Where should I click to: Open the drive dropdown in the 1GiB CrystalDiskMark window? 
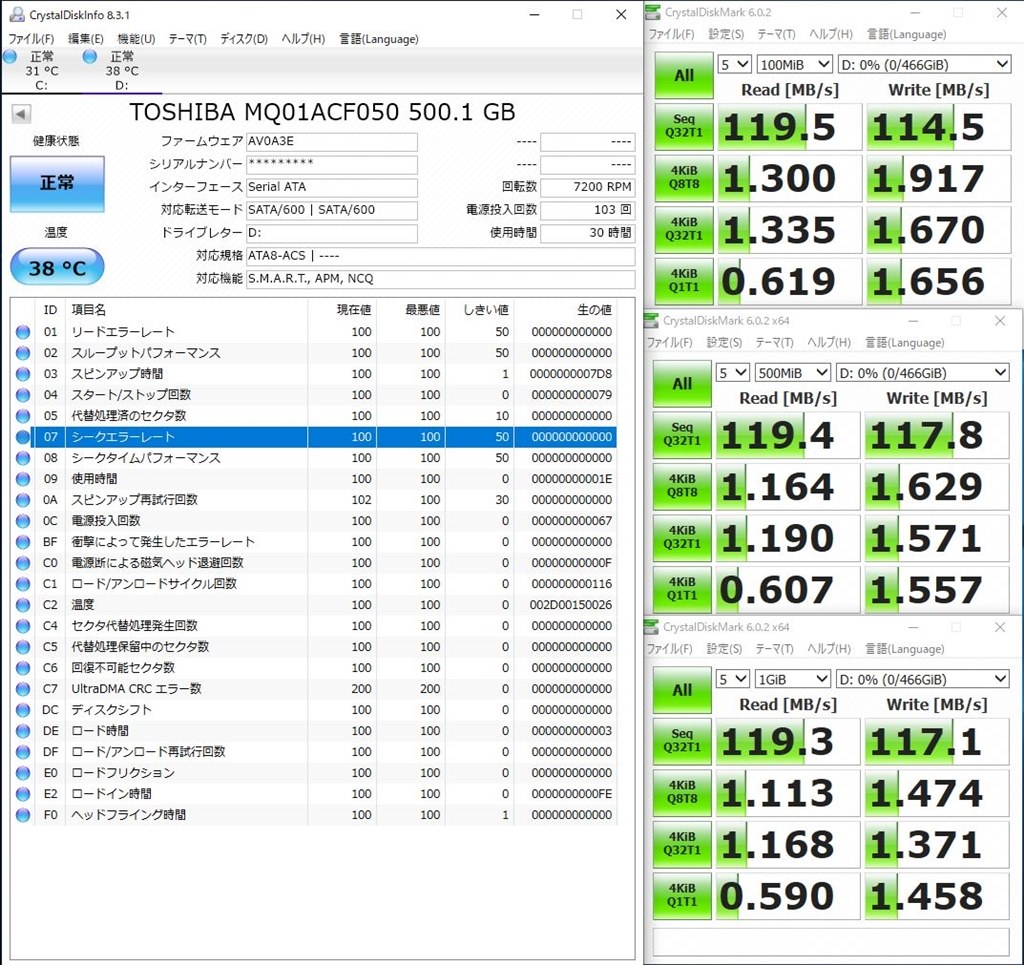[923, 679]
